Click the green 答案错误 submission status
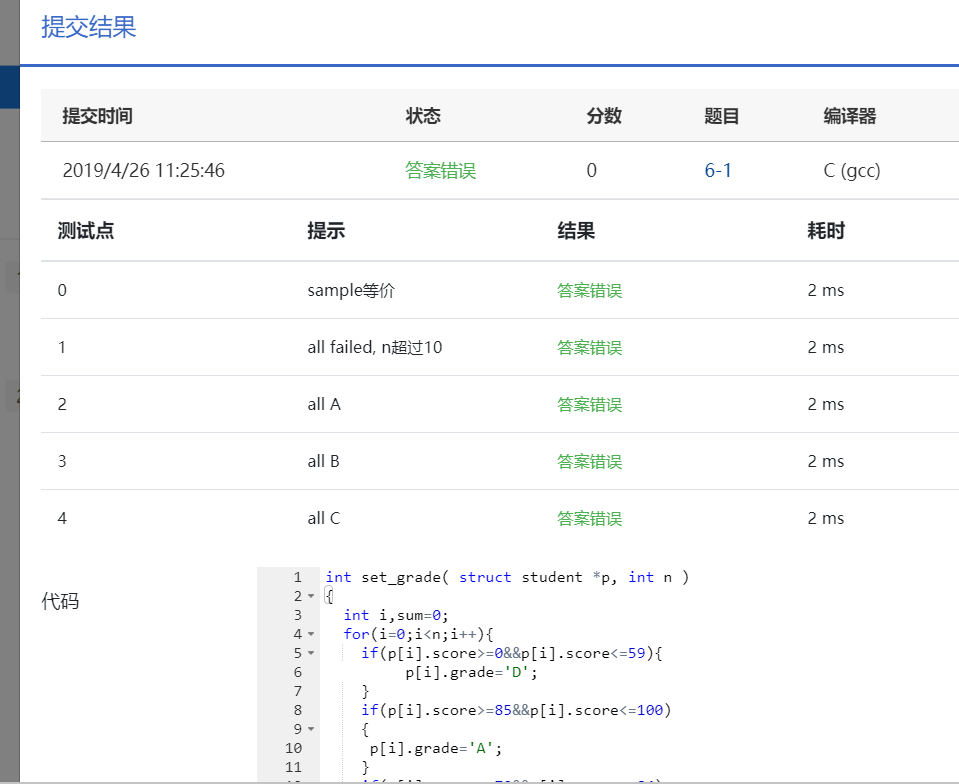959x784 pixels. 440,170
